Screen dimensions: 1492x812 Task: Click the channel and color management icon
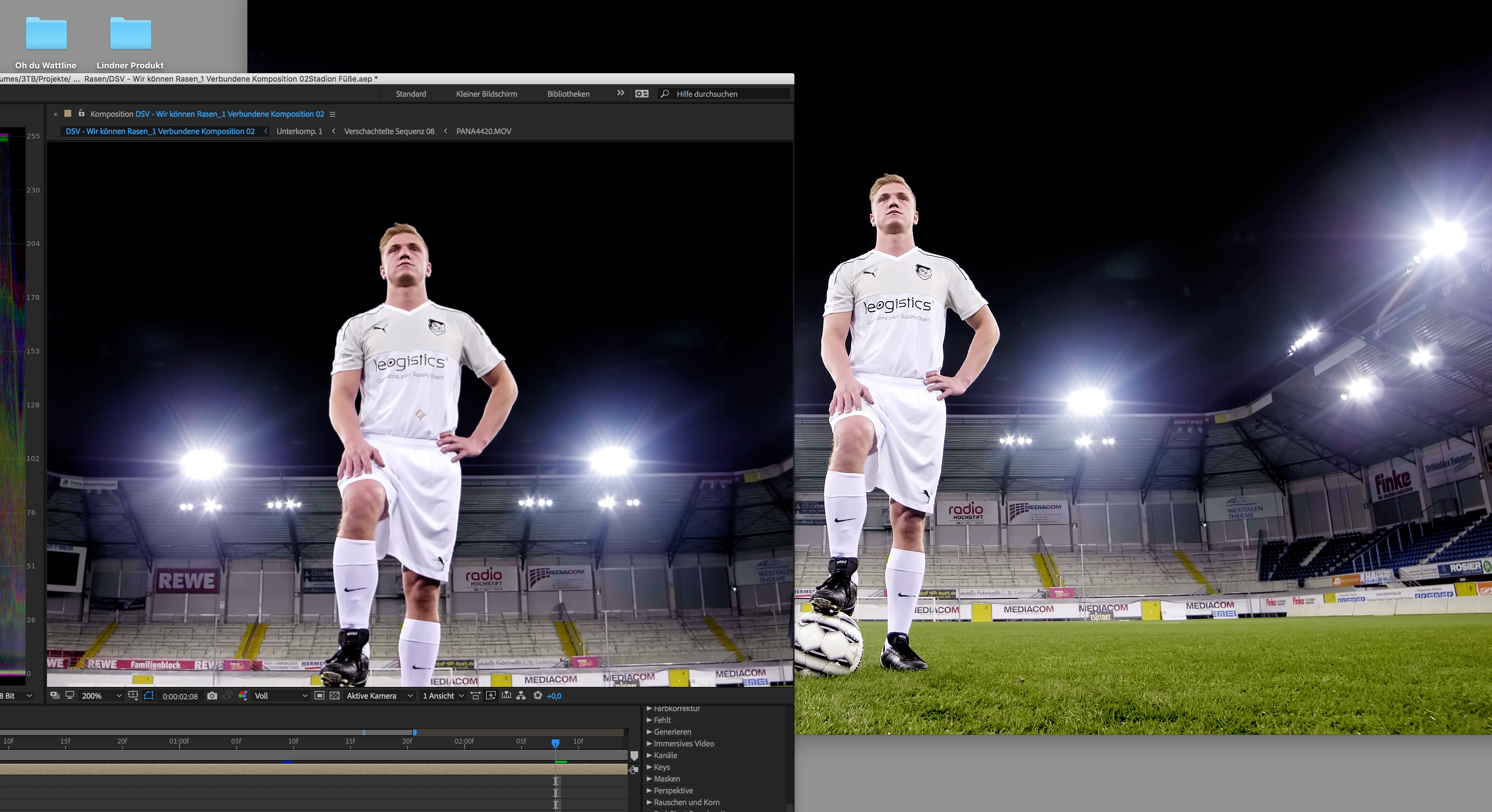[243, 696]
